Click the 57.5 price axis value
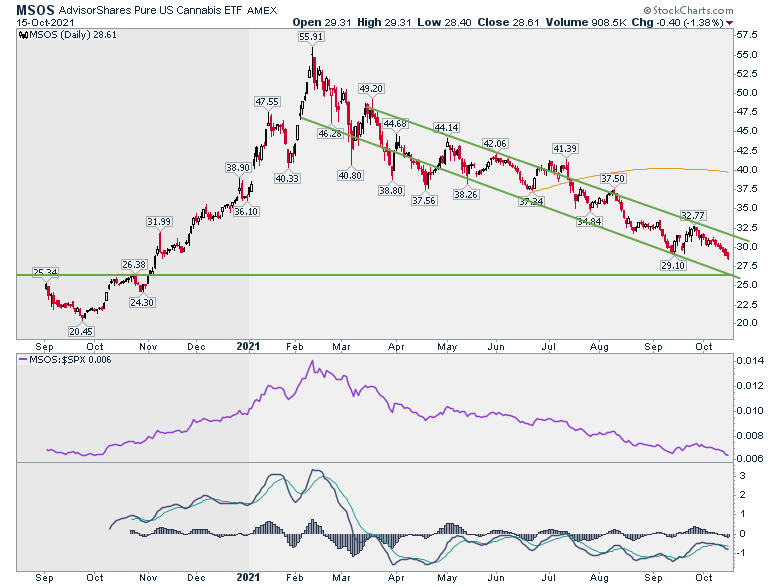 [747, 35]
